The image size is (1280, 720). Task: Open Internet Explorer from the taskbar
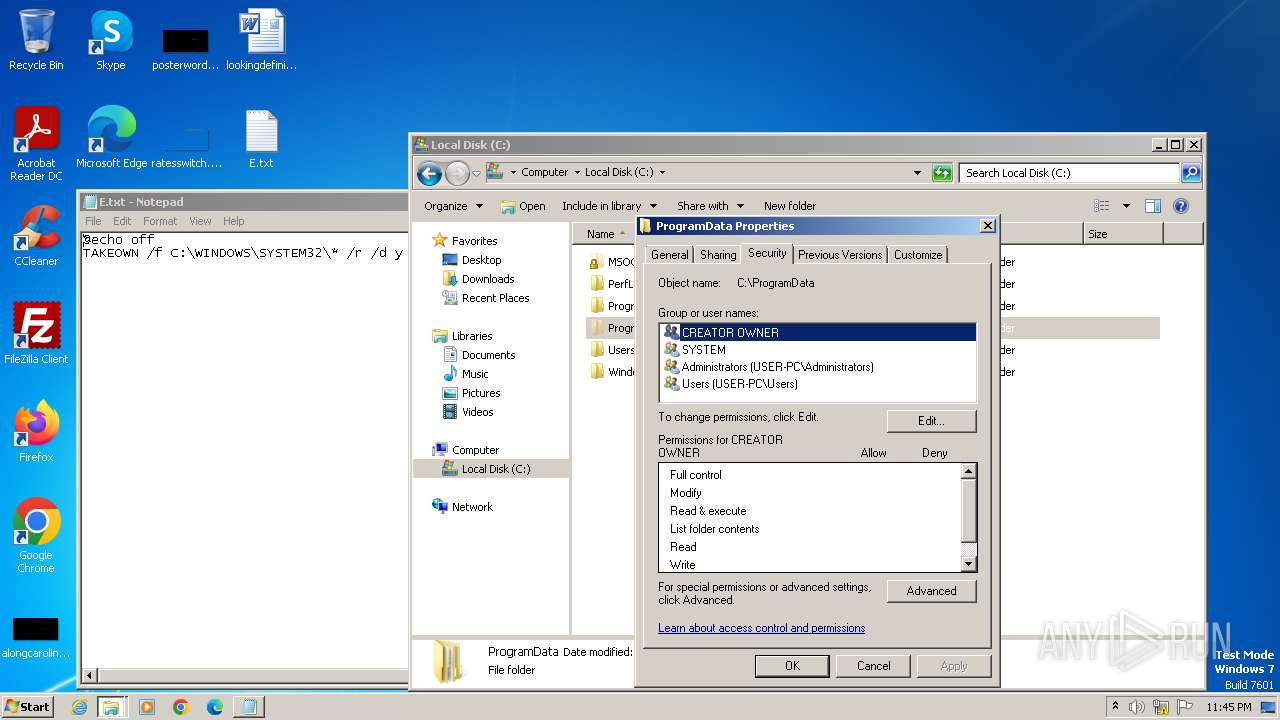click(79, 707)
